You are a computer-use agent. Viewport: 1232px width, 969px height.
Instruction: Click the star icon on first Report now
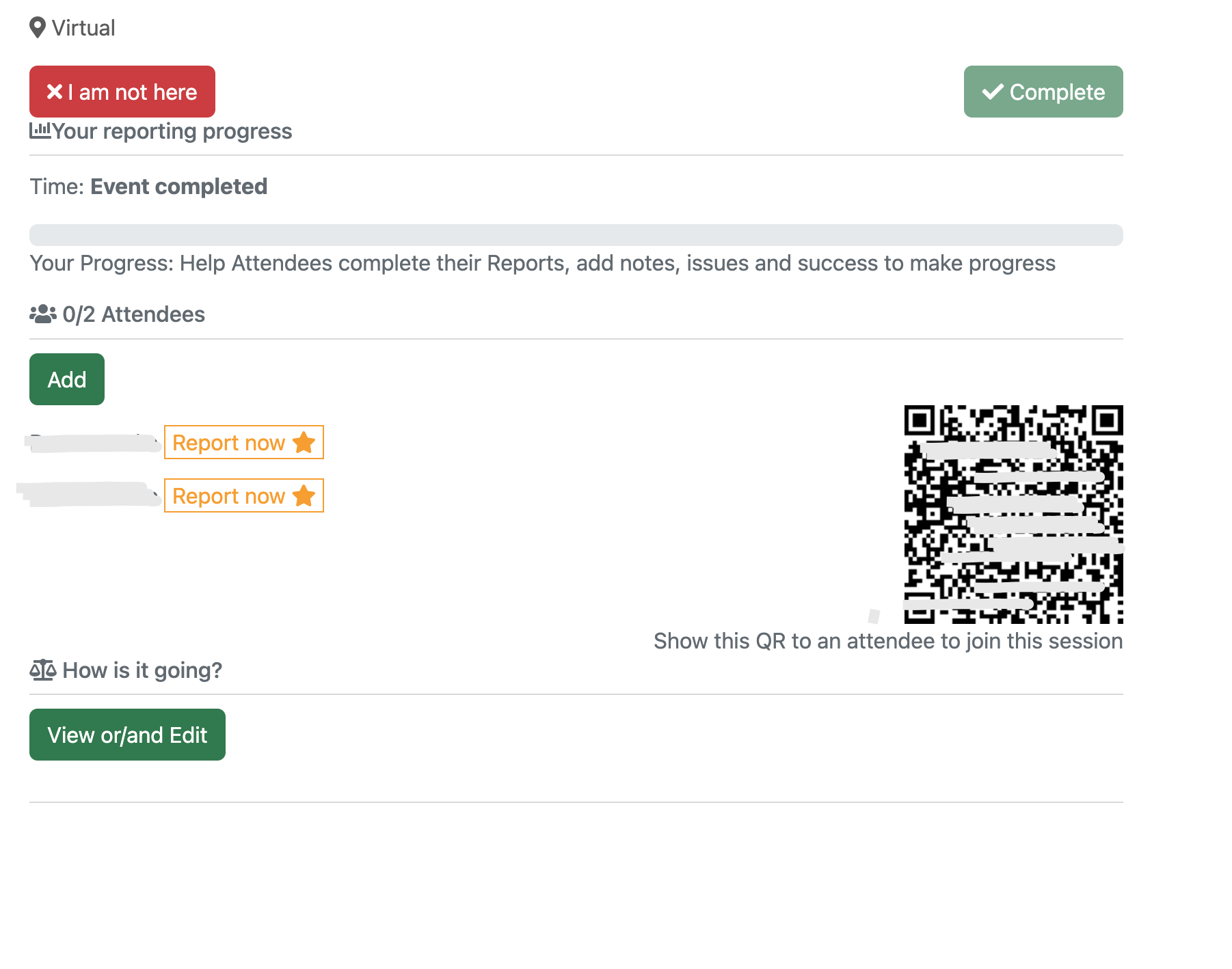click(304, 443)
